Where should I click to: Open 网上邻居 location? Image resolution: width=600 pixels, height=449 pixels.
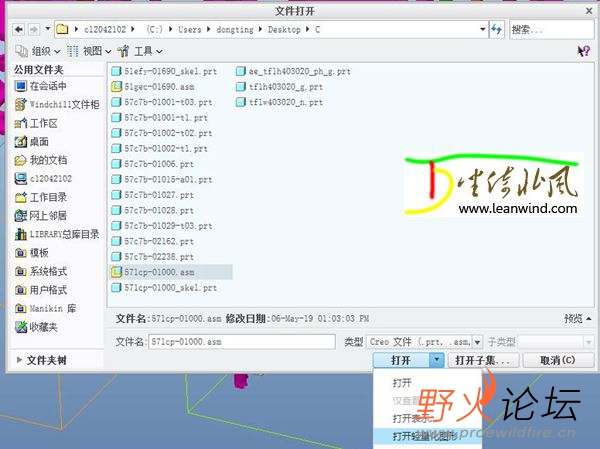point(41,216)
